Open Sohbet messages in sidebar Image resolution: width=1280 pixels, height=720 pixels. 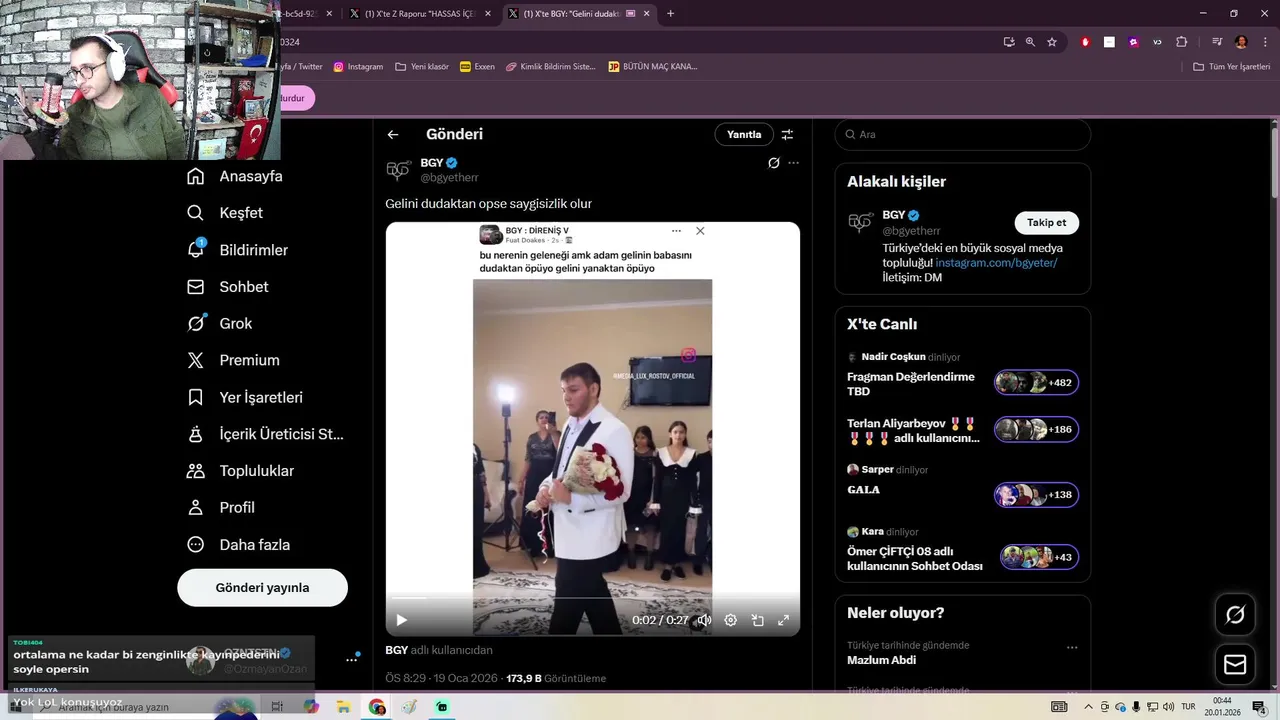click(x=227, y=287)
